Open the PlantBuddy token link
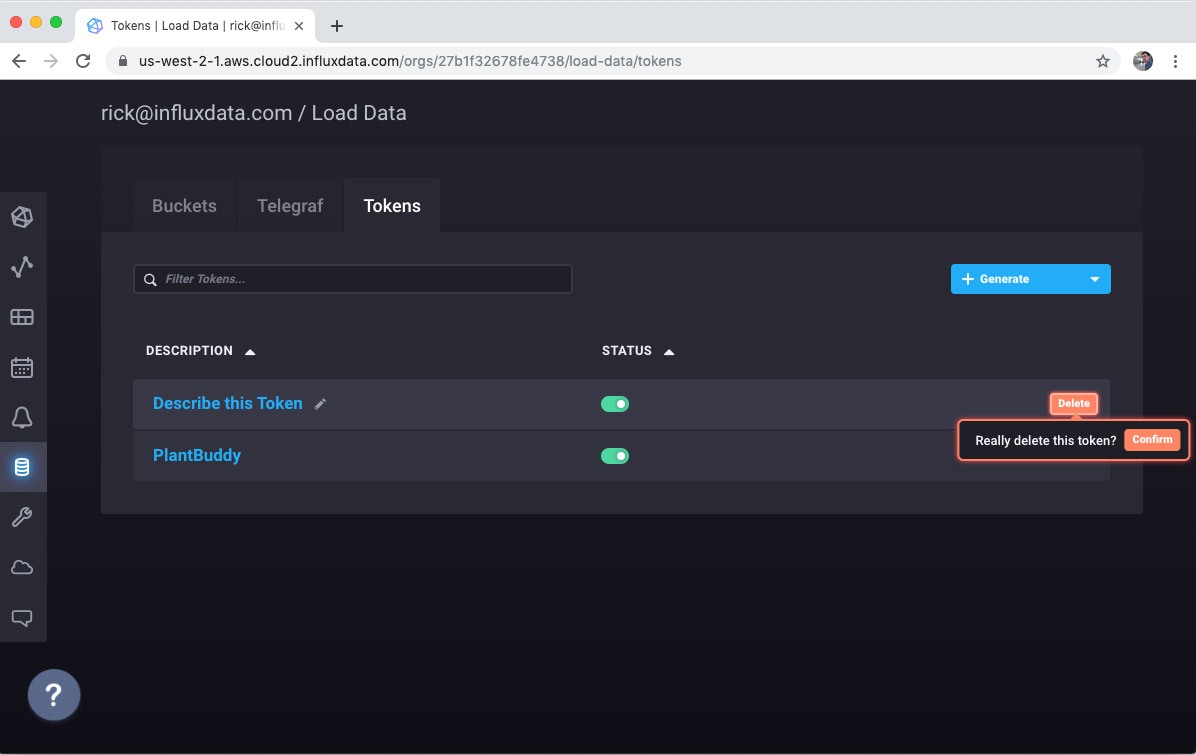1196x755 pixels. coord(196,455)
